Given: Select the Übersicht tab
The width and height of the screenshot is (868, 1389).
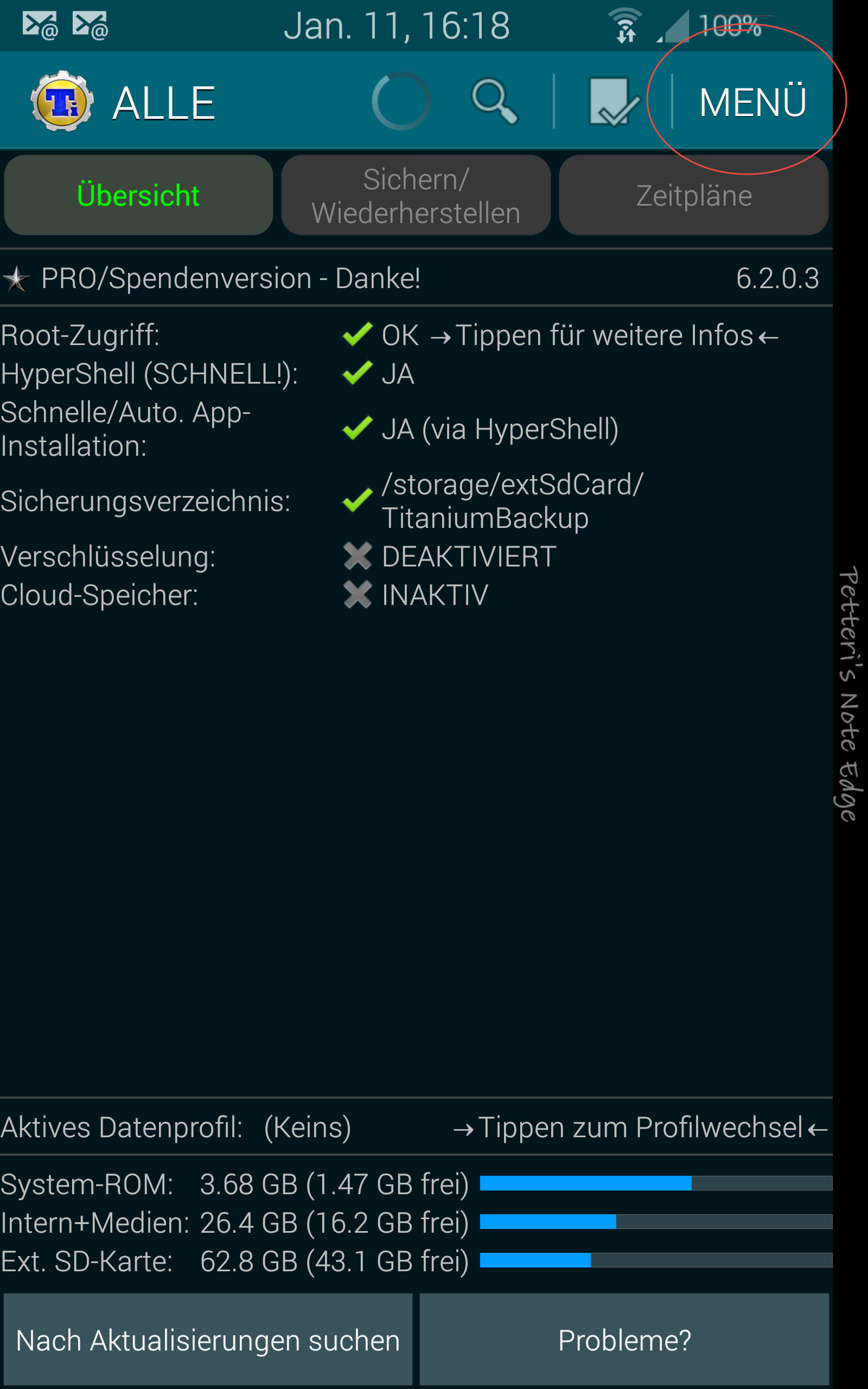Looking at the screenshot, I should [138, 195].
